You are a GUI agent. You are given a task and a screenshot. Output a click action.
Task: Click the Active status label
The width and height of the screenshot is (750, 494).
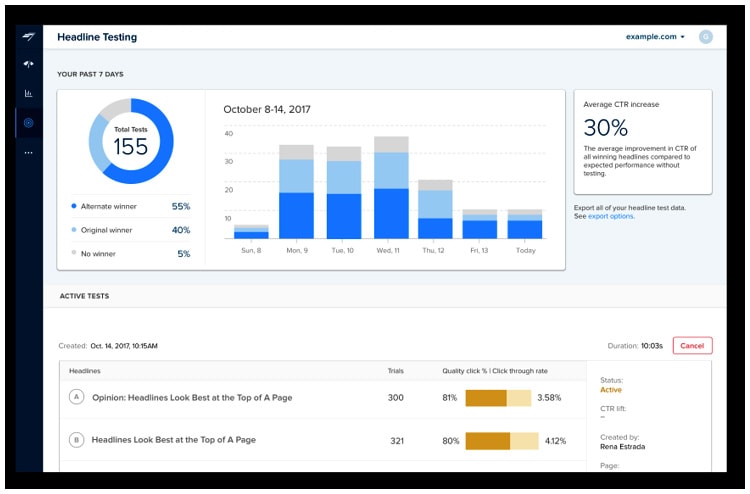pos(611,390)
